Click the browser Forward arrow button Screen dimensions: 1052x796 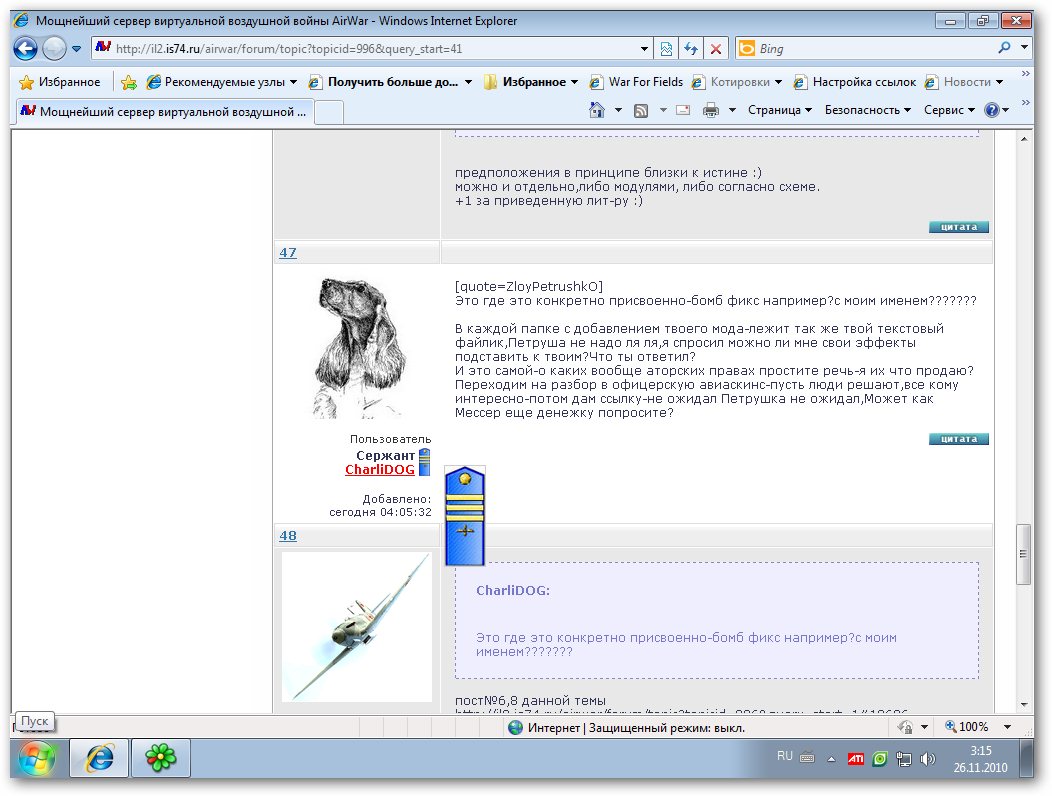(x=54, y=48)
